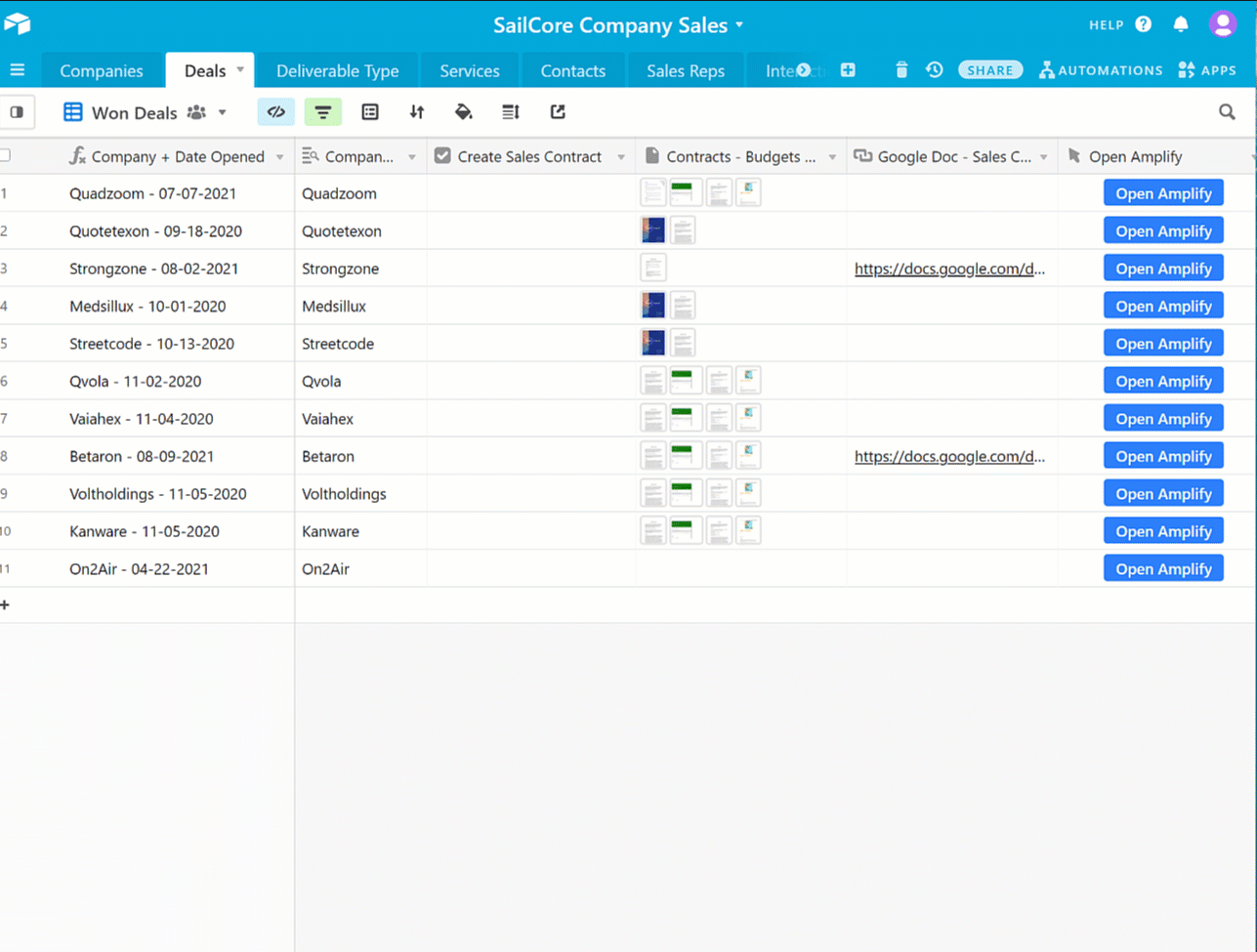This screenshot has width=1257, height=952.
Task: Open the row height icon
Action: tap(511, 112)
